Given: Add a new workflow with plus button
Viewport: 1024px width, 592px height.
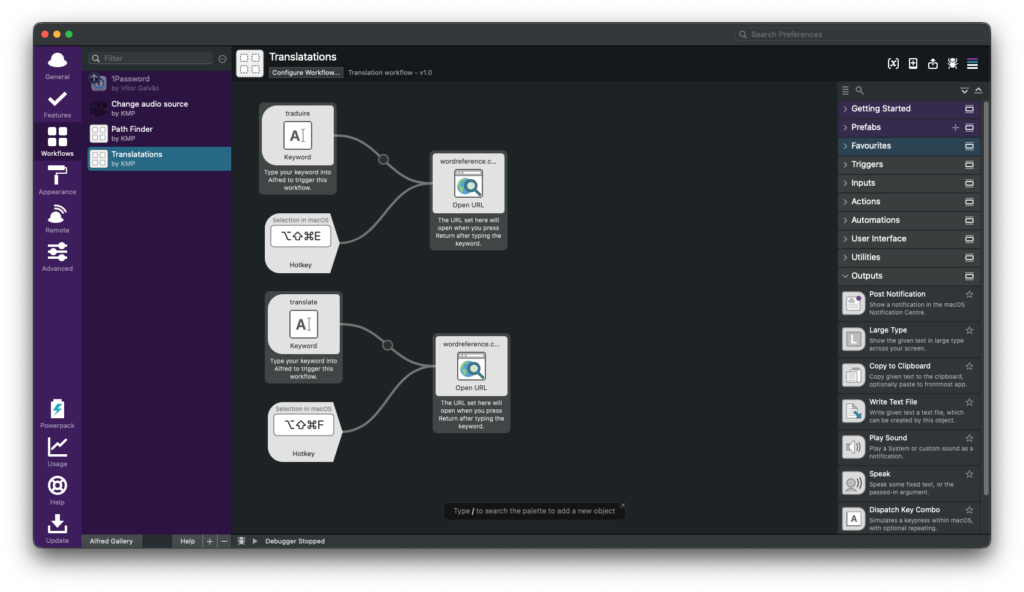Looking at the screenshot, I should (210, 541).
